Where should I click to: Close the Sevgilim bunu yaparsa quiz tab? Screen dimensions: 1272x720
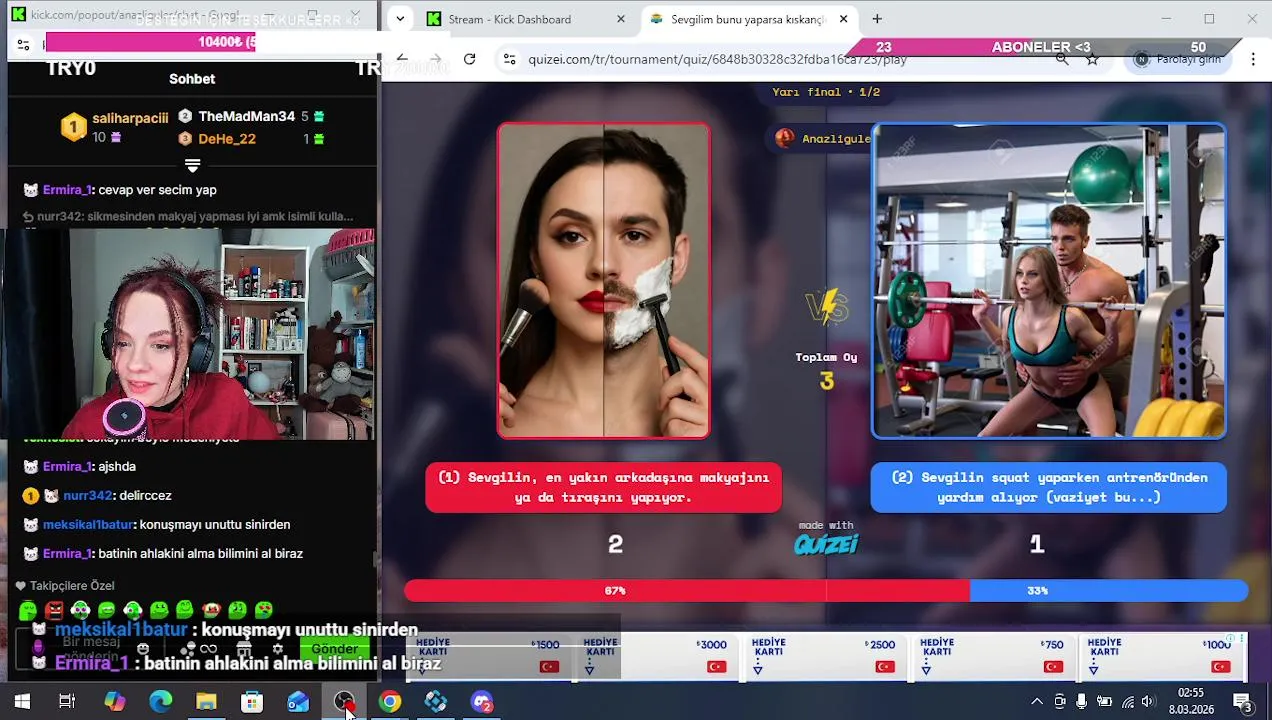pyautogui.click(x=843, y=19)
